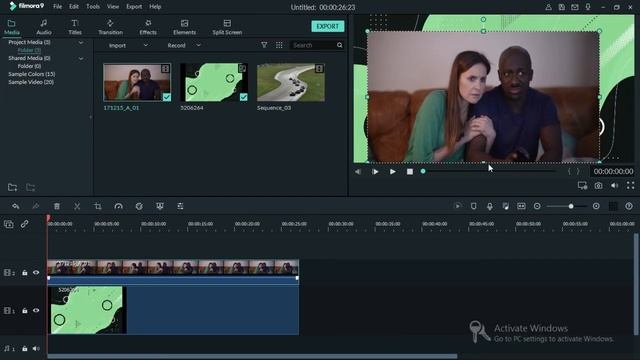Open the Audio tab
The image size is (640, 360).
pos(44,27)
